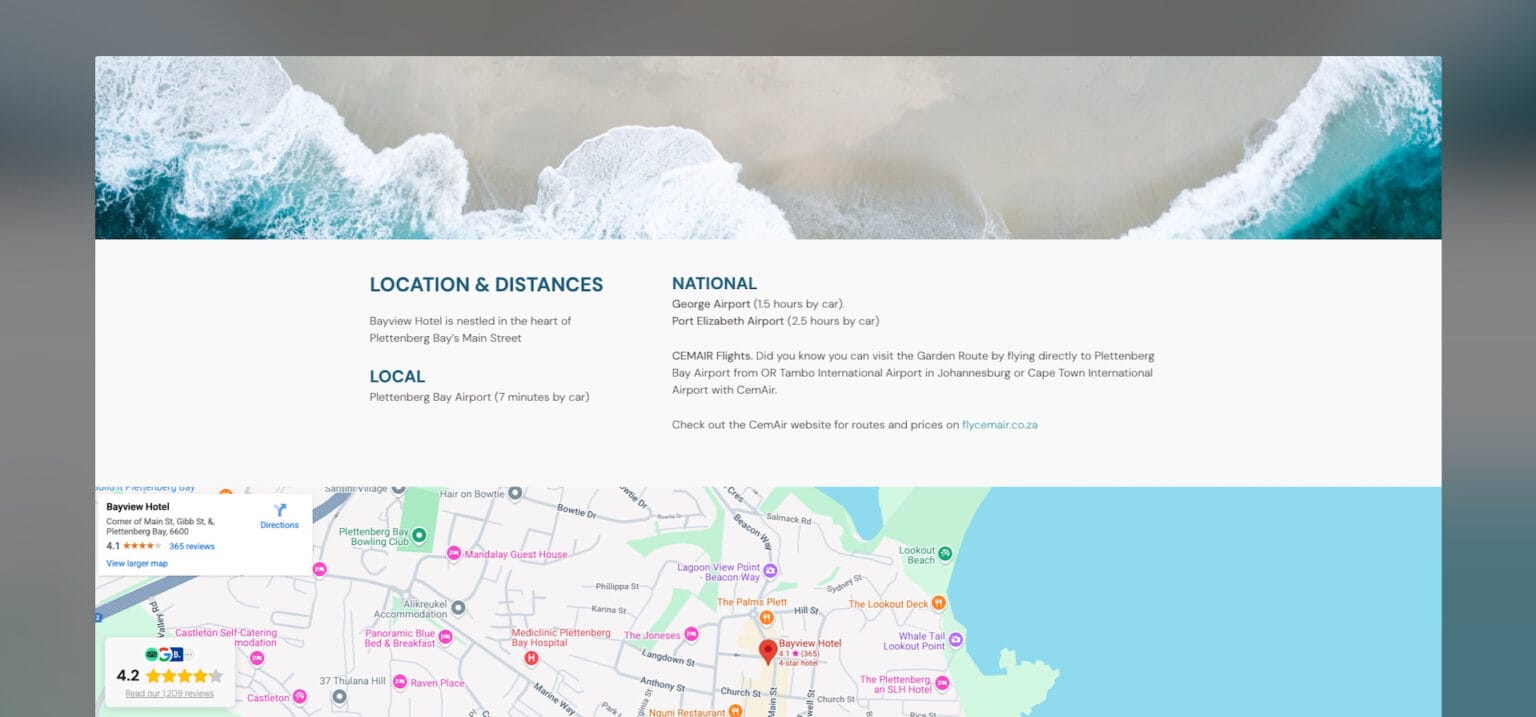Select the Mediclinic Plettenberg Bay Hospital marker
Image resolution: width=1536 pixels, height=717 pixels.
coord(531,658)
